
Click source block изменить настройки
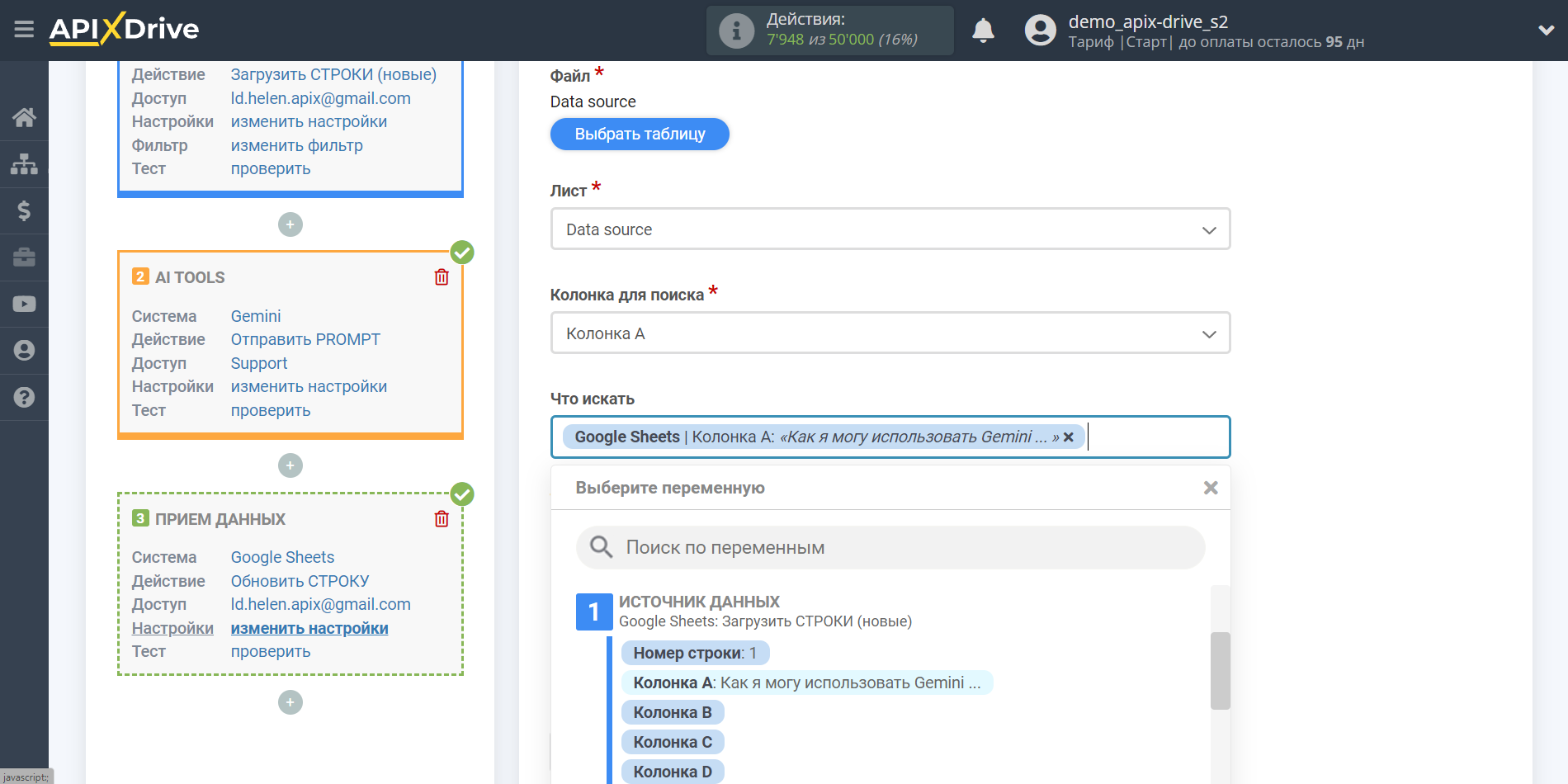309,121
